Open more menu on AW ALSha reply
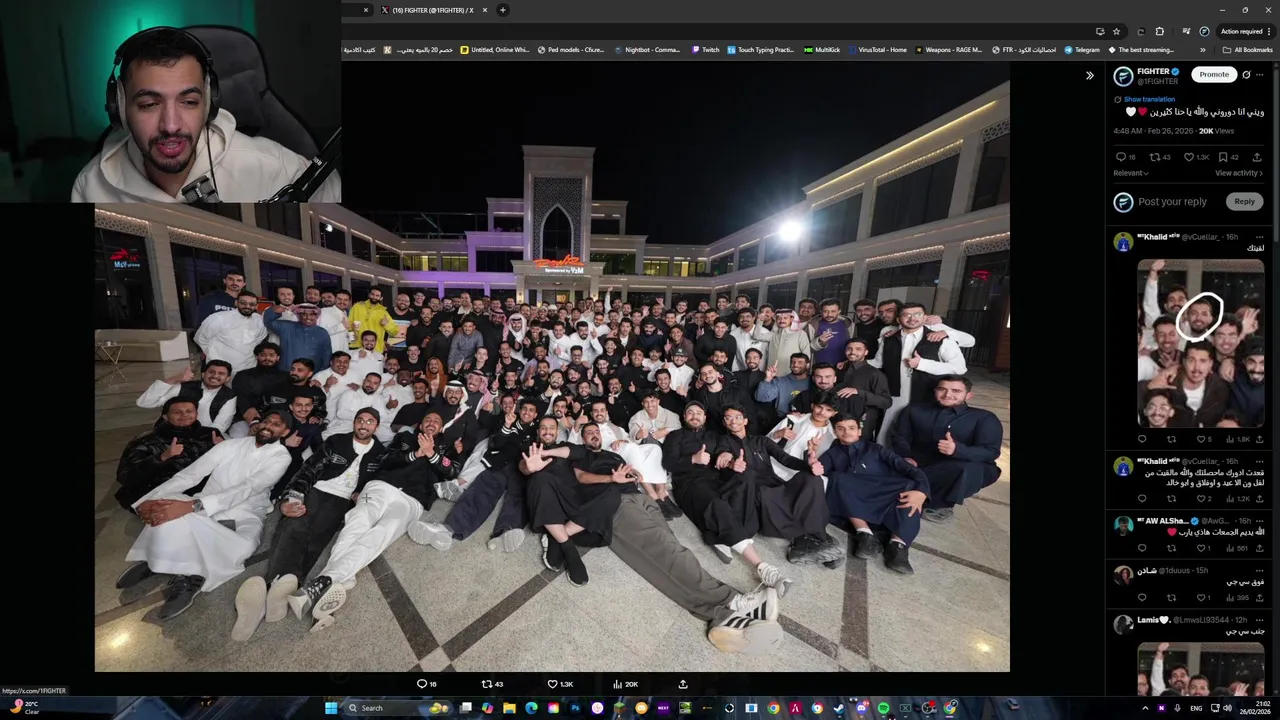The width and height of the screenshot is (1280, 720). pyautogui.click(x=1260, y=521)
